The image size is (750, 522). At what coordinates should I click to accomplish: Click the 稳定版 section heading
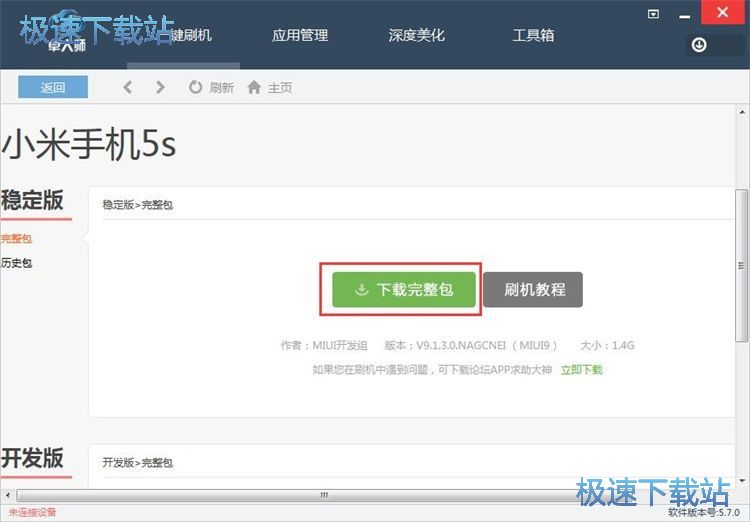click(x=32, y=200)
